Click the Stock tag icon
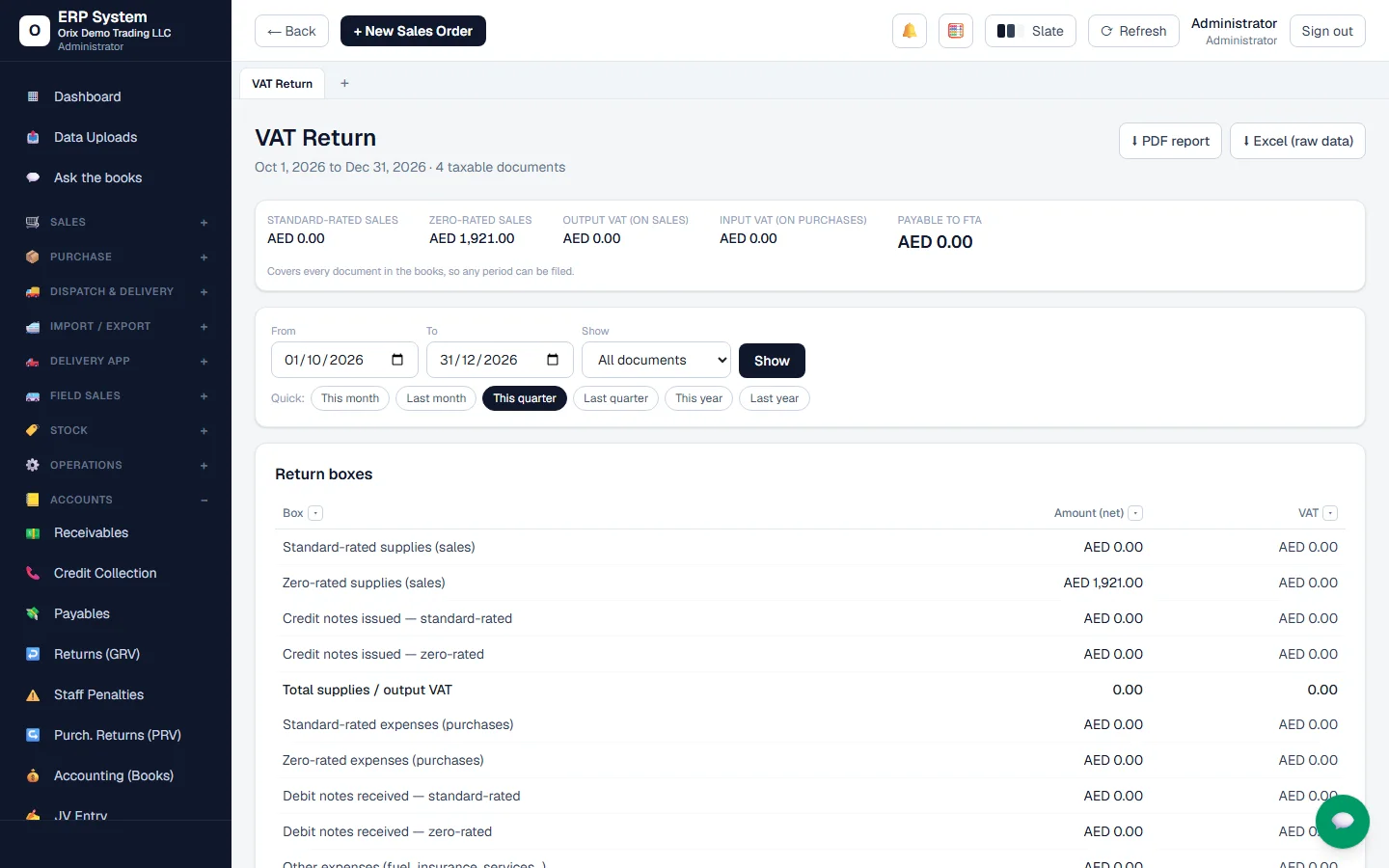This screenshot has height=868, width=1389. point(33,430)
